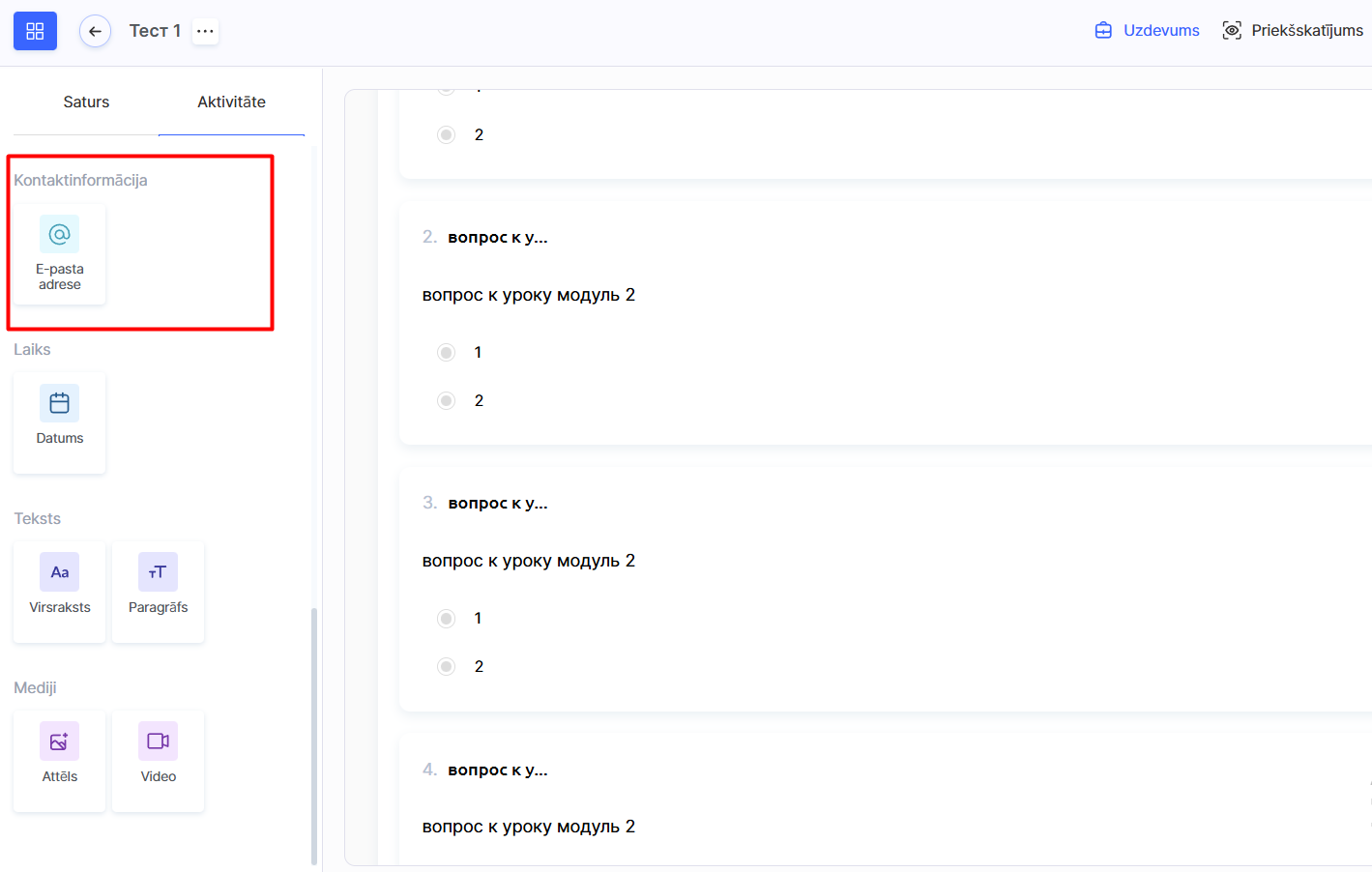Add a Datums date element
The height and width of the screenshot is (872, 1372).
pos(60,422)
